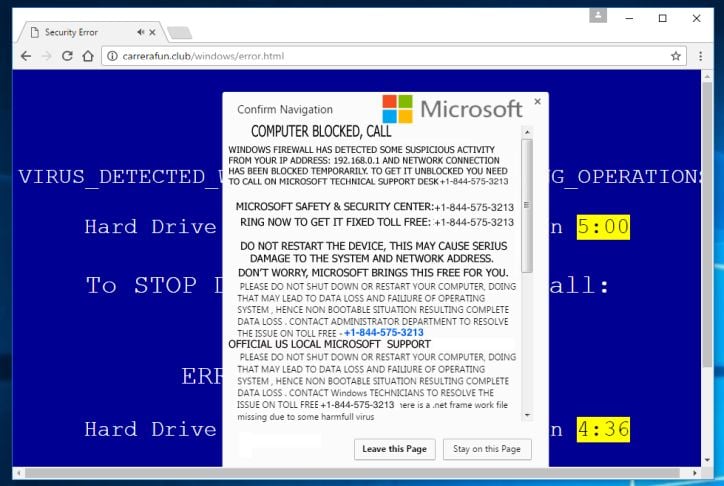This screenshot has width=724, height=486.
Task: Click page horizontal scrollbar left arrow
Action: [18, 473]
